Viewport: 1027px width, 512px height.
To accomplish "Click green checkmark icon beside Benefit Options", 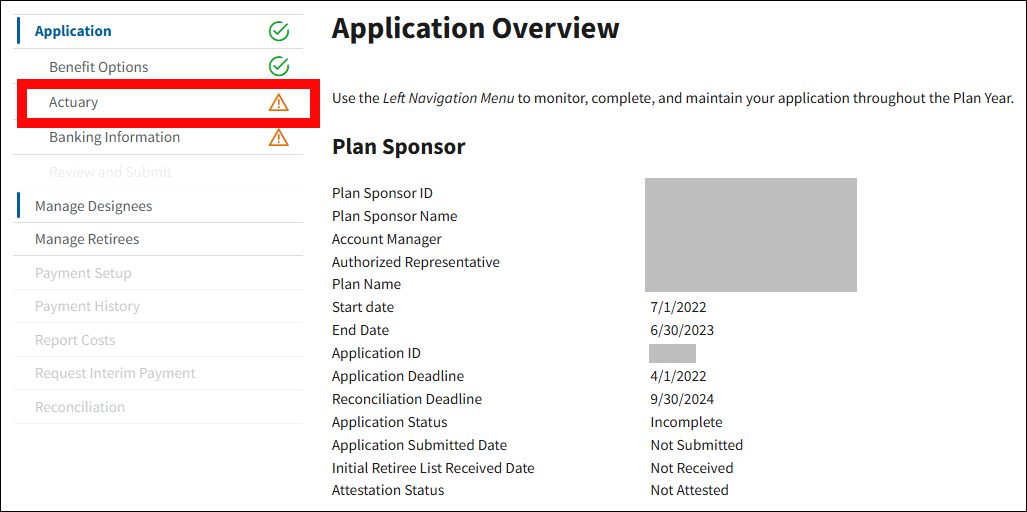I will (279, 67).
